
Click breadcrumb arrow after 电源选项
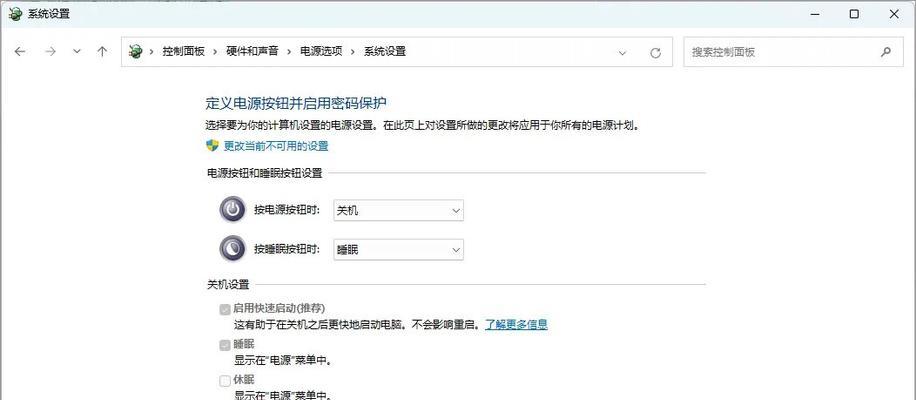click(353, 51)
